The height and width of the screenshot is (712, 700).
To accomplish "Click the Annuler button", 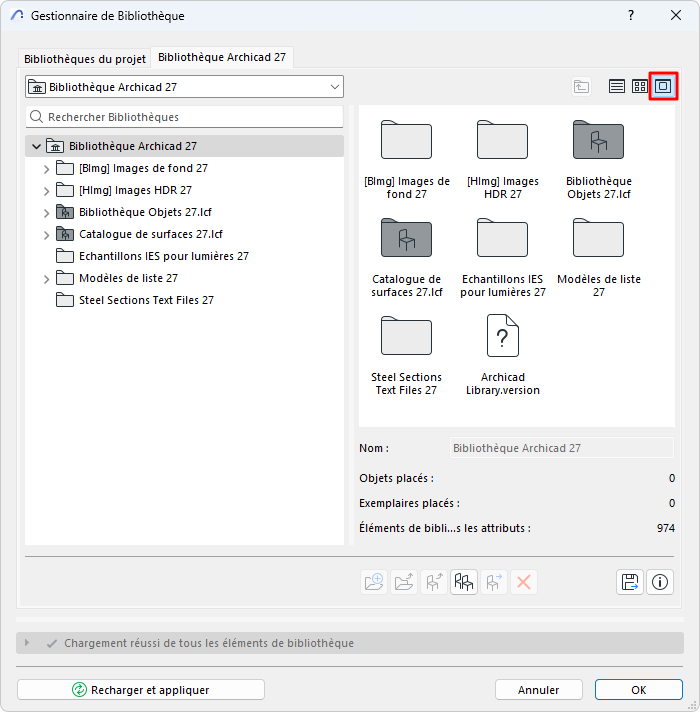I will [x=538, y=690].
